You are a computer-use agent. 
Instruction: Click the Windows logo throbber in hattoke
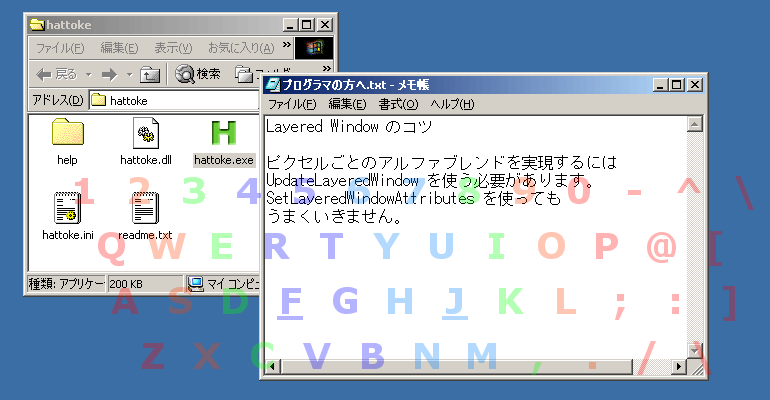click(314, 48)
